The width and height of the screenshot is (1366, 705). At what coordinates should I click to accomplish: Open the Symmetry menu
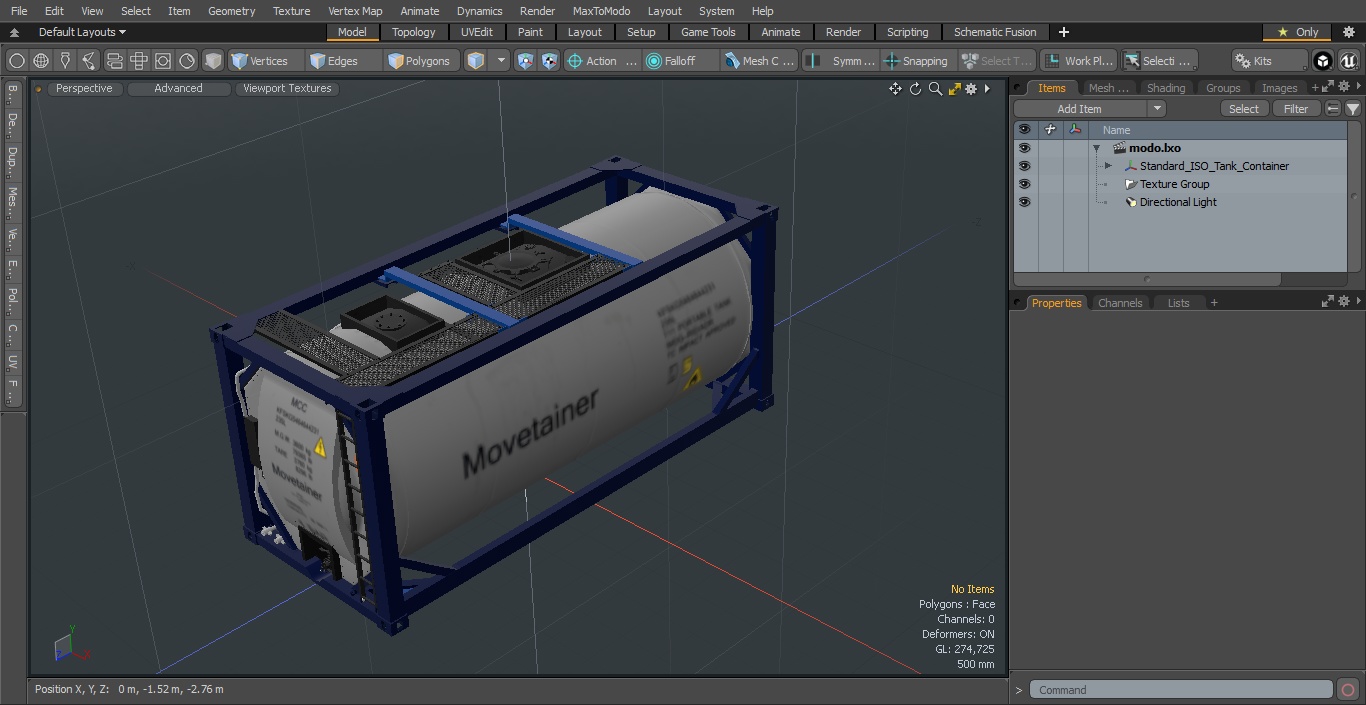coord(841,61)
